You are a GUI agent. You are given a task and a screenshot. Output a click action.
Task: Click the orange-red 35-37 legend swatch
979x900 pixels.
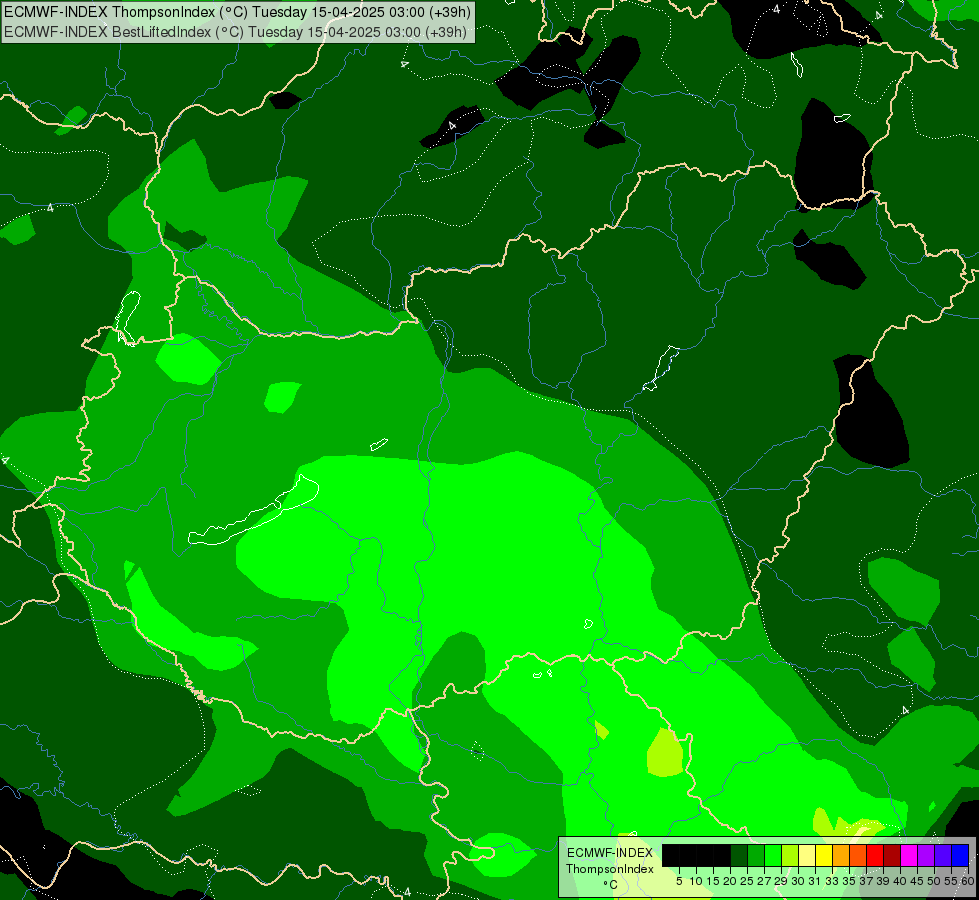[x=858, y=855]
